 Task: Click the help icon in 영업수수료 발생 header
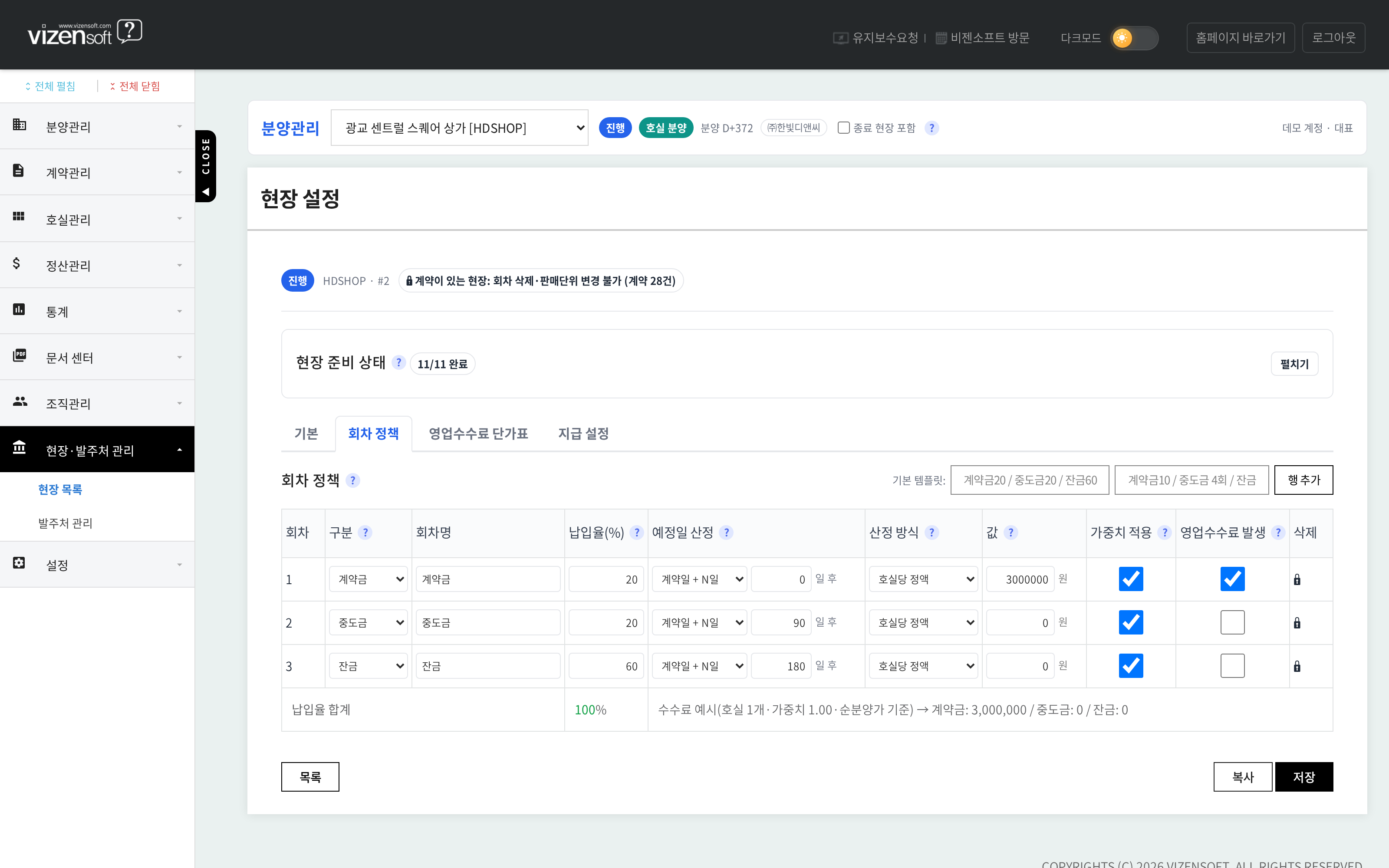pos(1278,533)
